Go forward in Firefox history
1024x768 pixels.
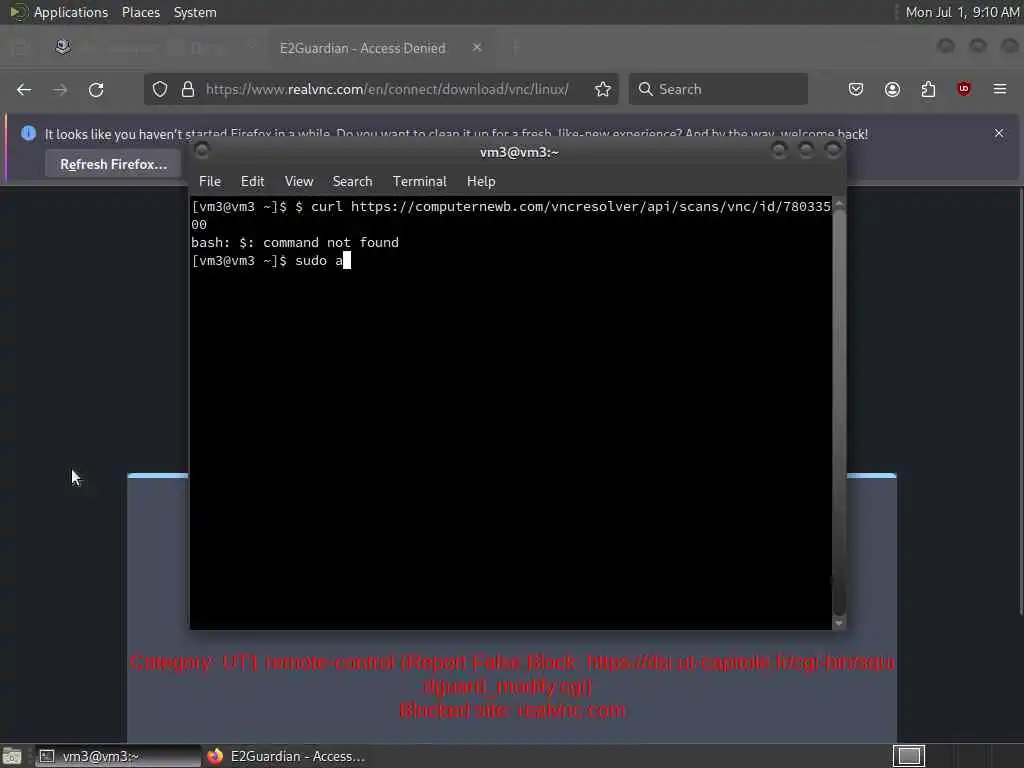point(60,89)
